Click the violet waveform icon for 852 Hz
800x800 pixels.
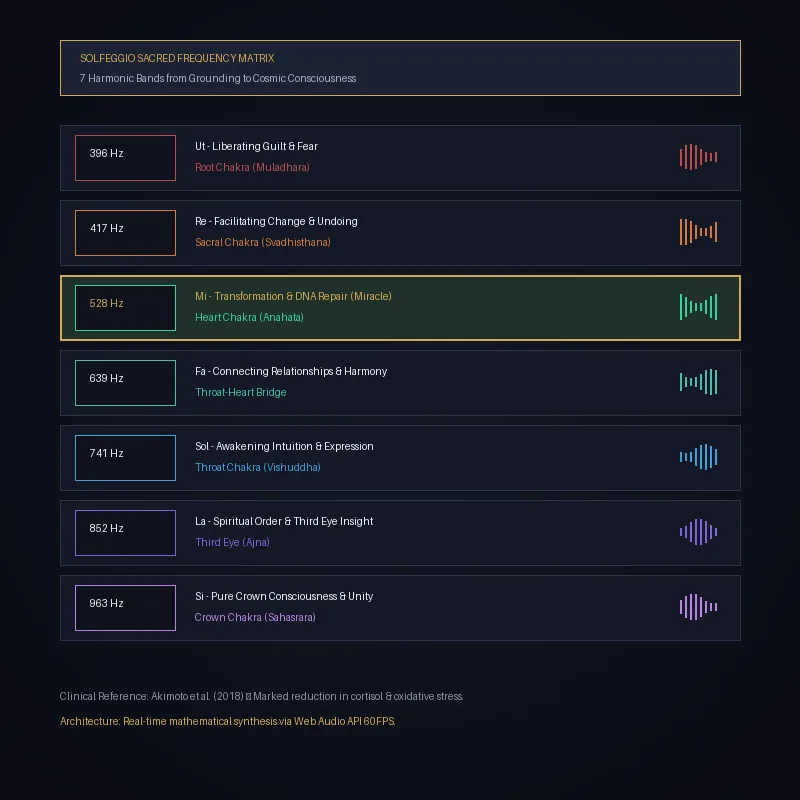[x=698, y=532]
